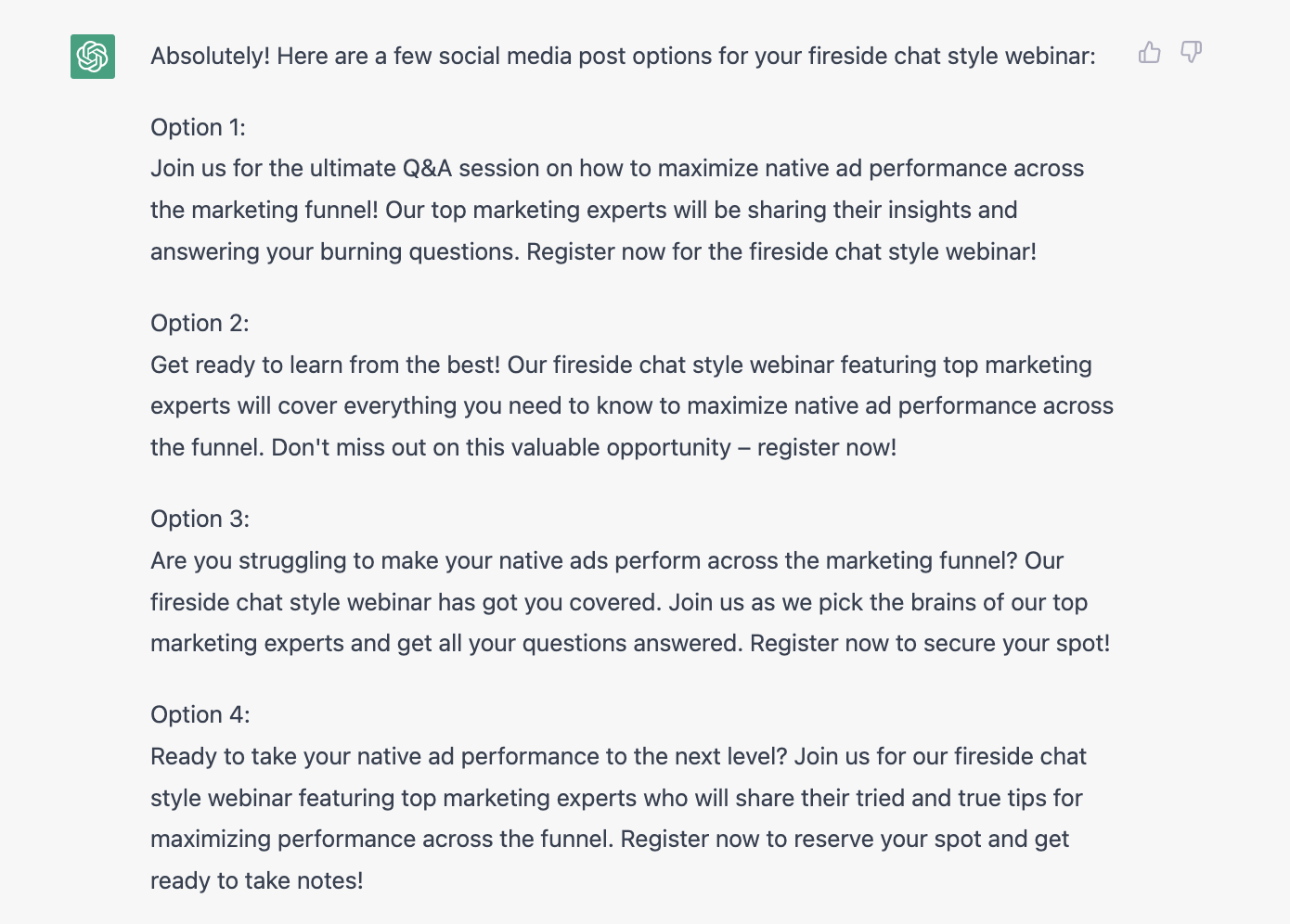Click the "Option 3:" heading
1290x924 pixels.
200,519
